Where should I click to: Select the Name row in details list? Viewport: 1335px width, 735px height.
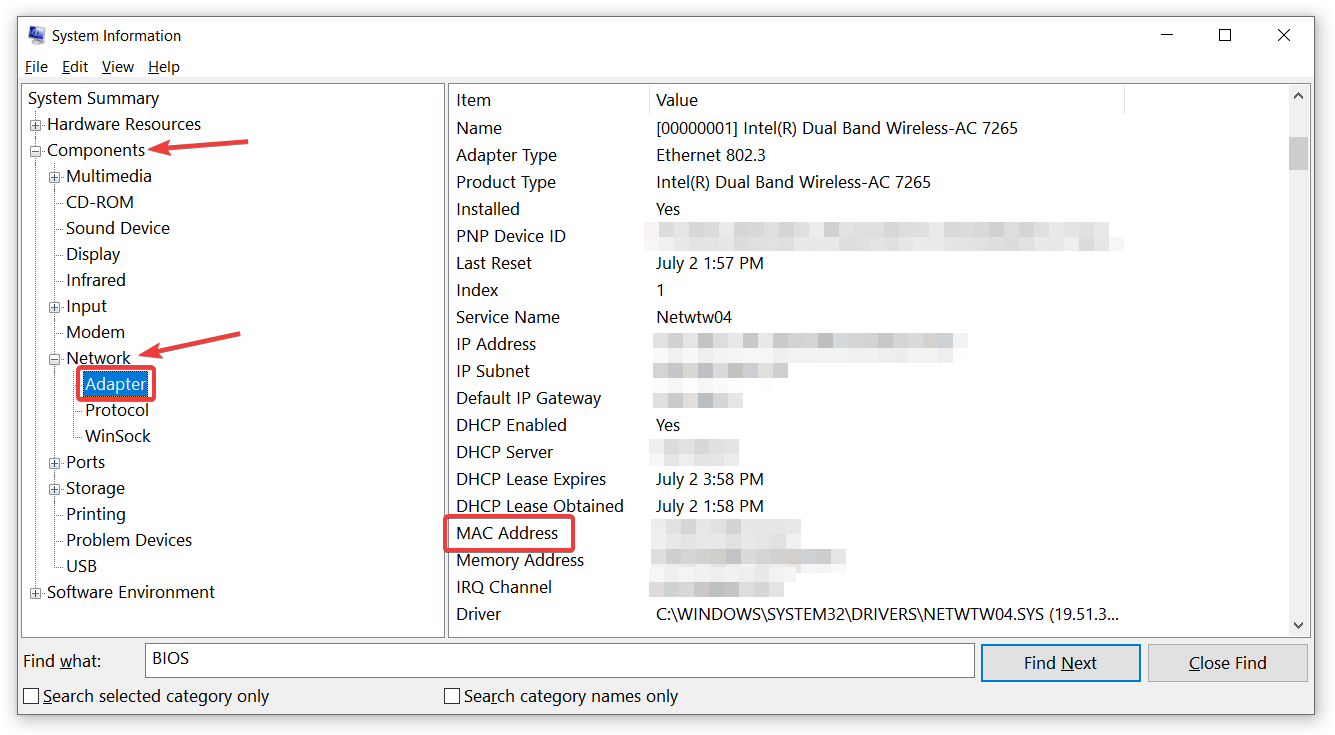click(868, 128)
